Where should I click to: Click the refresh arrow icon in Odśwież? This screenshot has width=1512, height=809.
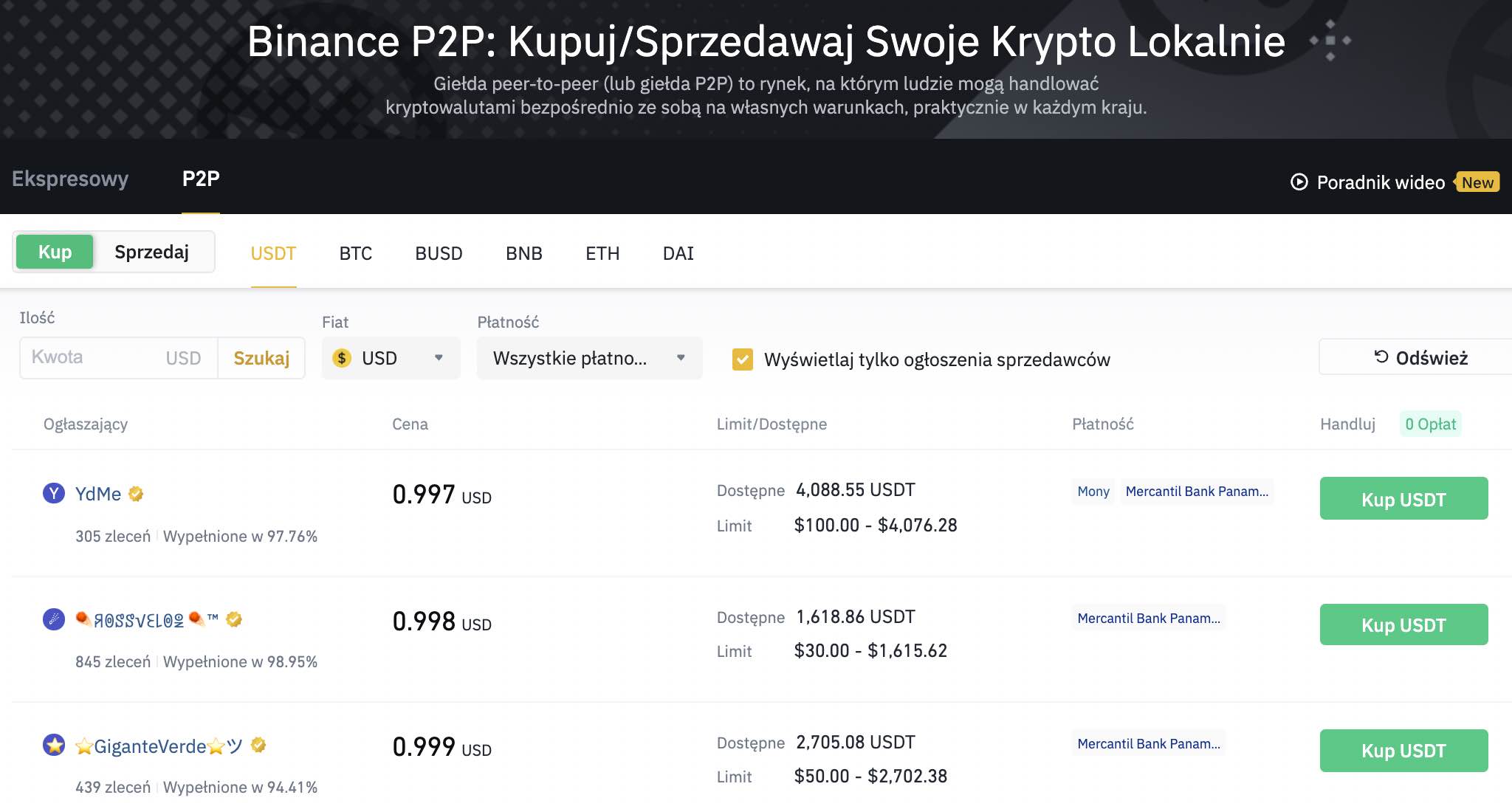point(1381,357)
